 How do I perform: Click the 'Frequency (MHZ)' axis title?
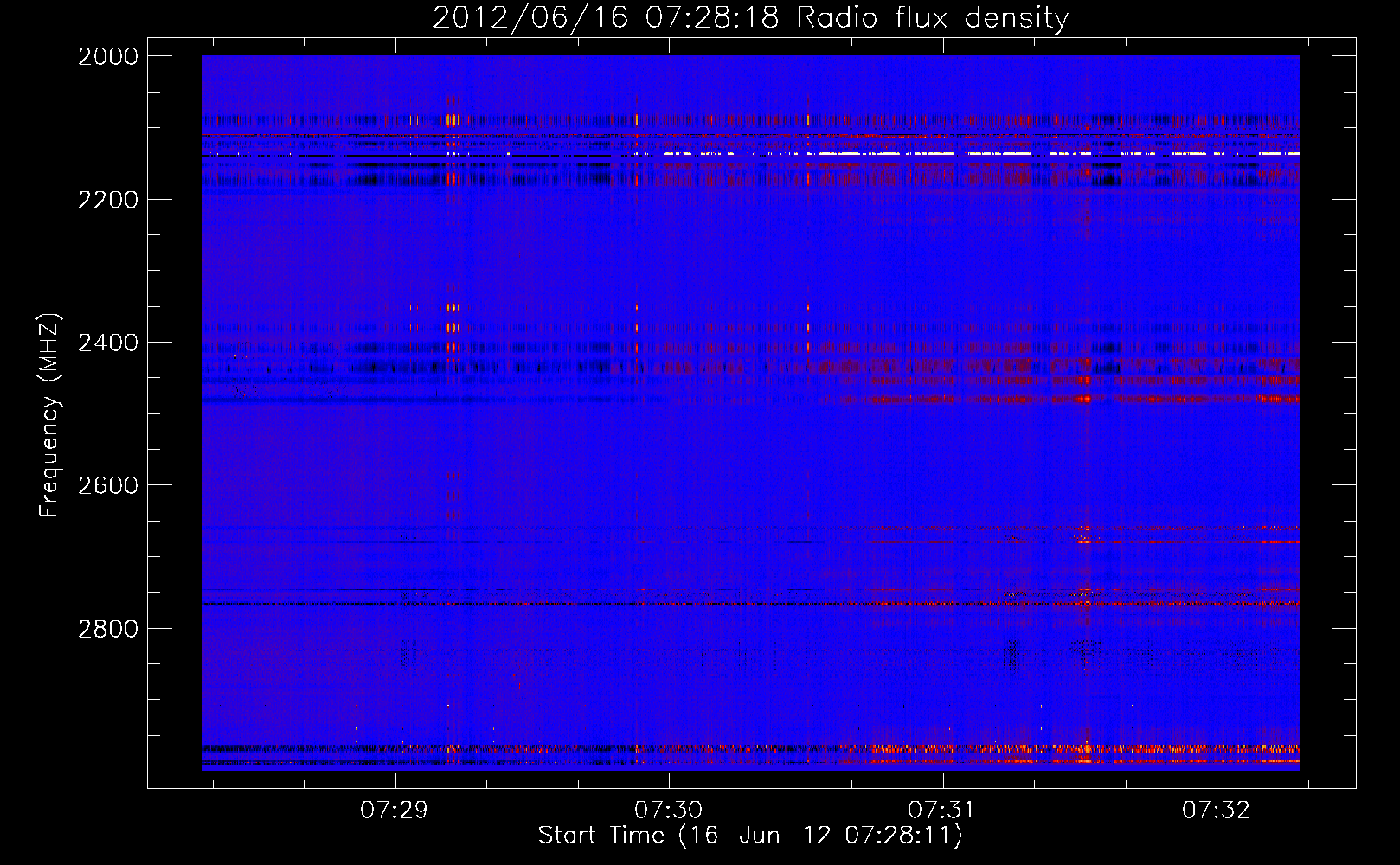(x=50, y=415)
